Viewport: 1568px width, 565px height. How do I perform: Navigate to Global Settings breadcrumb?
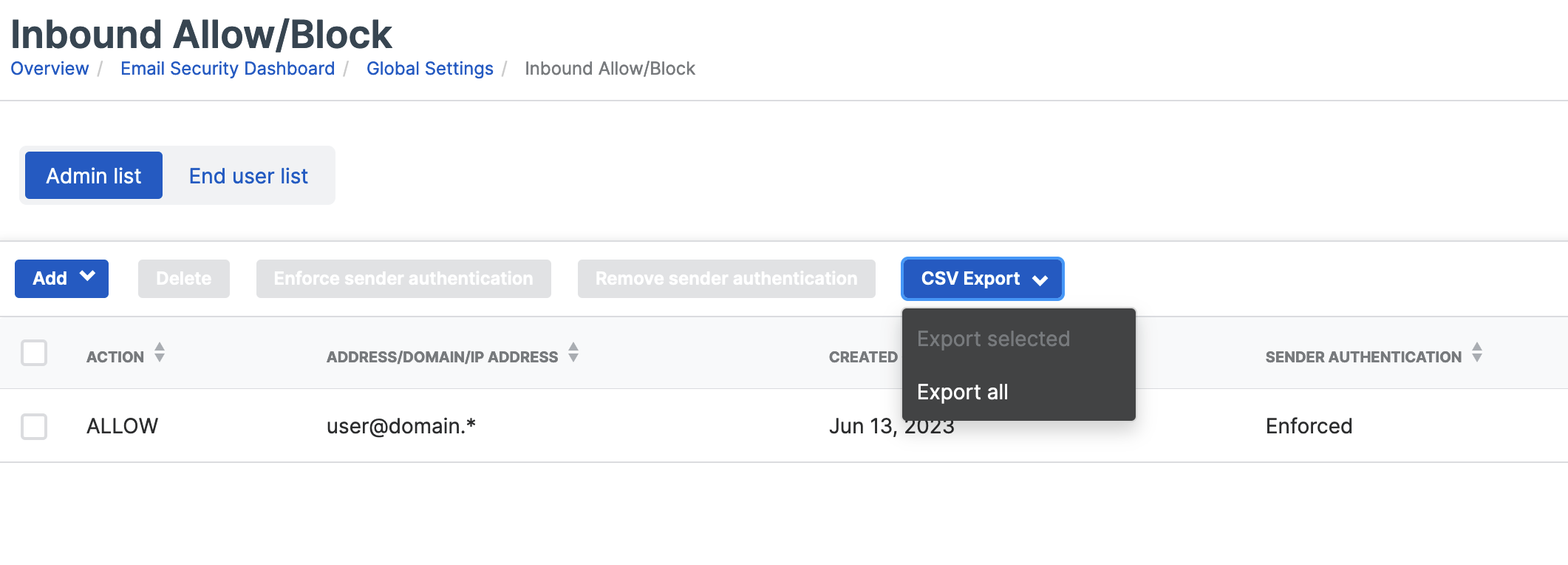coord(430,69)
